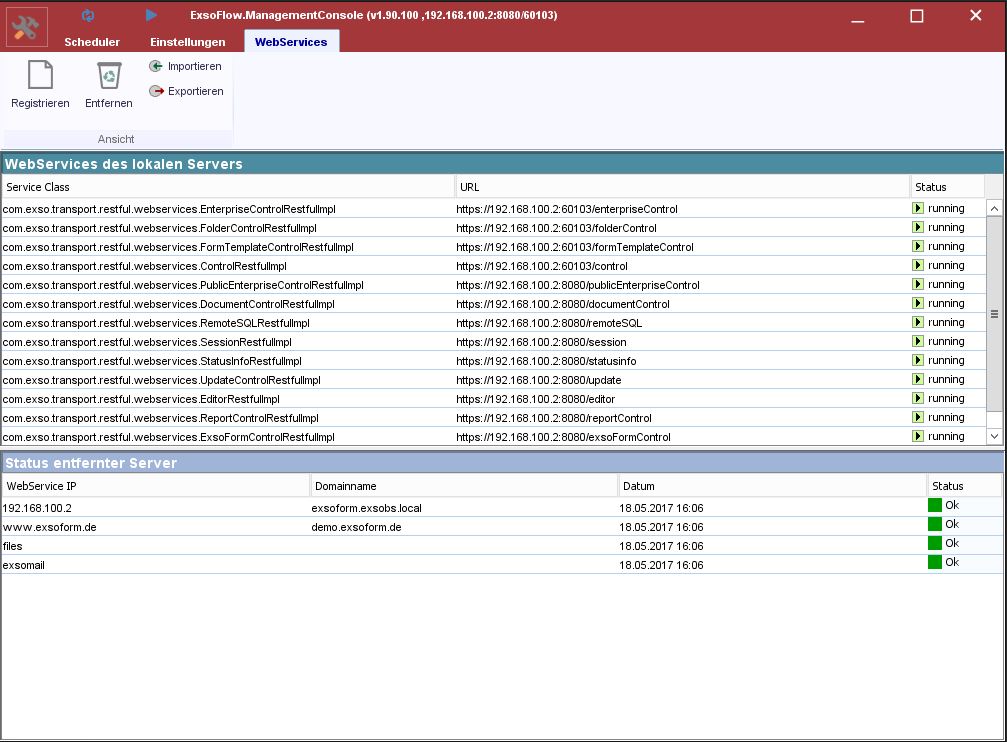Click scrollbar up arrow in services list
The image size is (1007, 742).
(x=994, y=208)
